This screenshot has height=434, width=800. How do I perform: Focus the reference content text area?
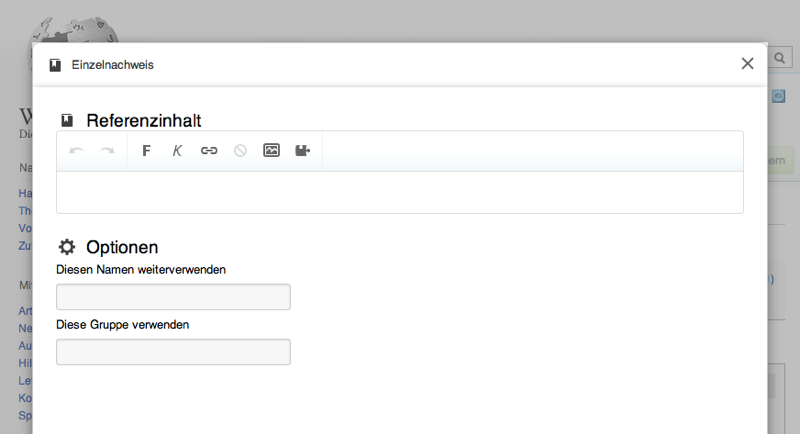[x=399, y=192]
